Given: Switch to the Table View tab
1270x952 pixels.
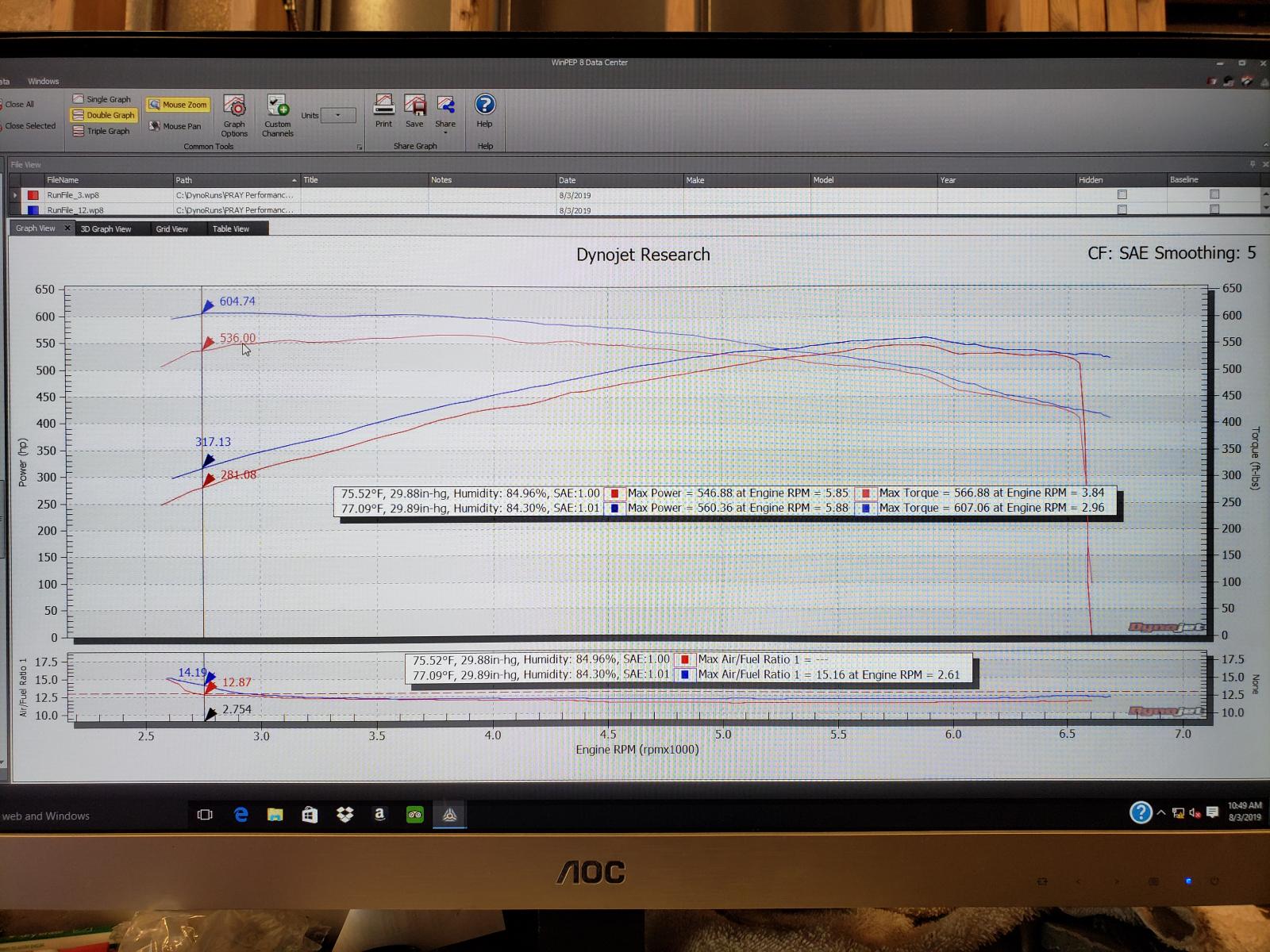Looking at the screenshot, I should coord(231,229).
